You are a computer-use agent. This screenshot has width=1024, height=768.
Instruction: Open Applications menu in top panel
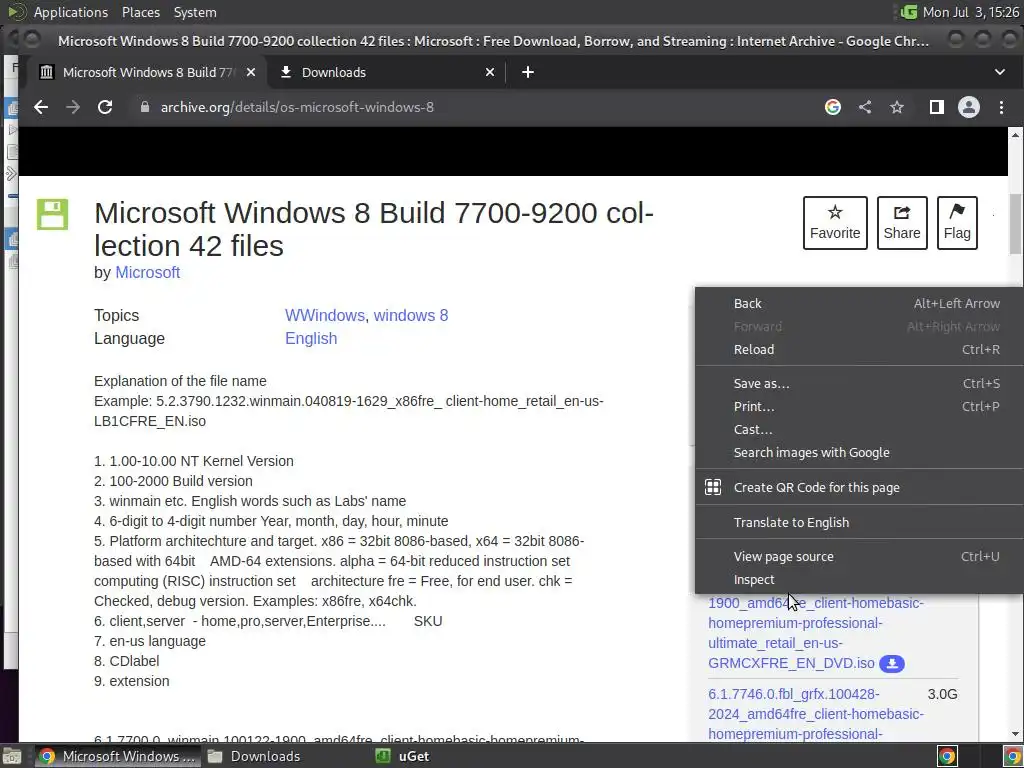tap(71, 12)
